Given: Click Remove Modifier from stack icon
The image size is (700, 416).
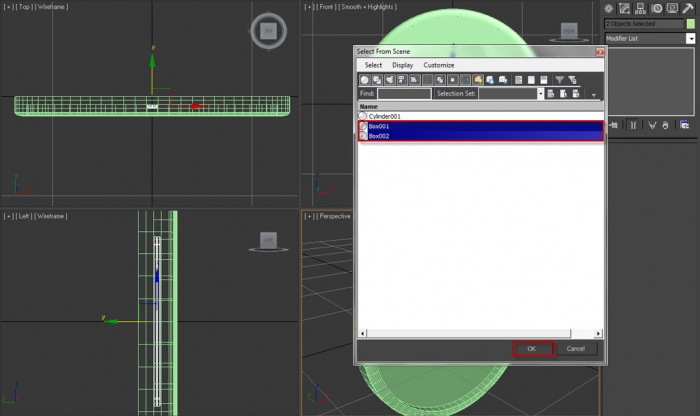Looking at the screenshot, I should (666, 125).
